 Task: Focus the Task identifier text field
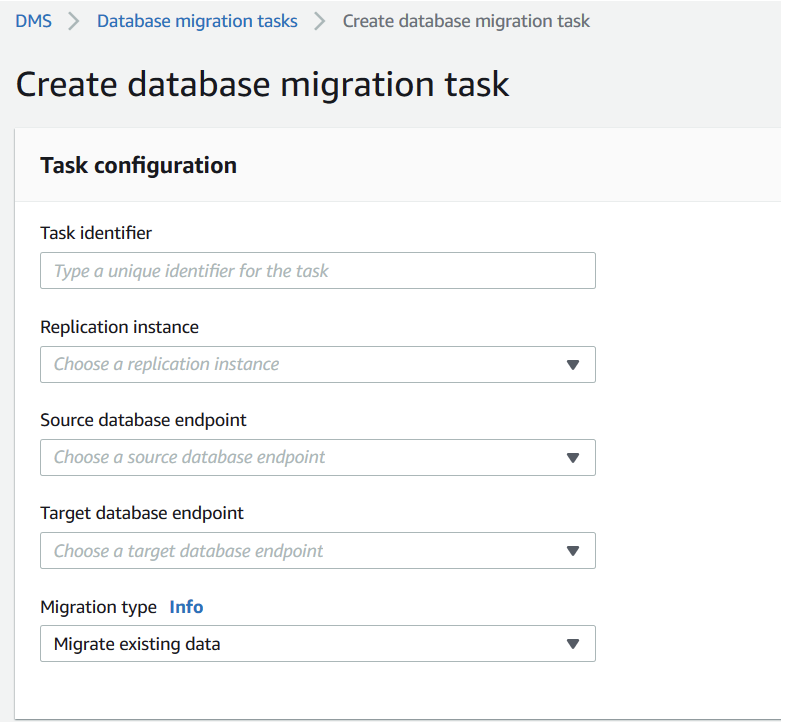point(318,270)
